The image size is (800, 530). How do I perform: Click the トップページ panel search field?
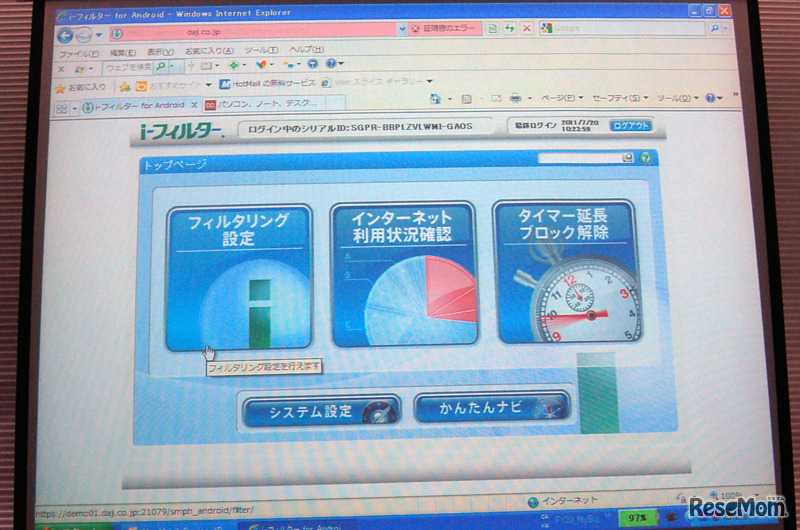pos(580,158)
